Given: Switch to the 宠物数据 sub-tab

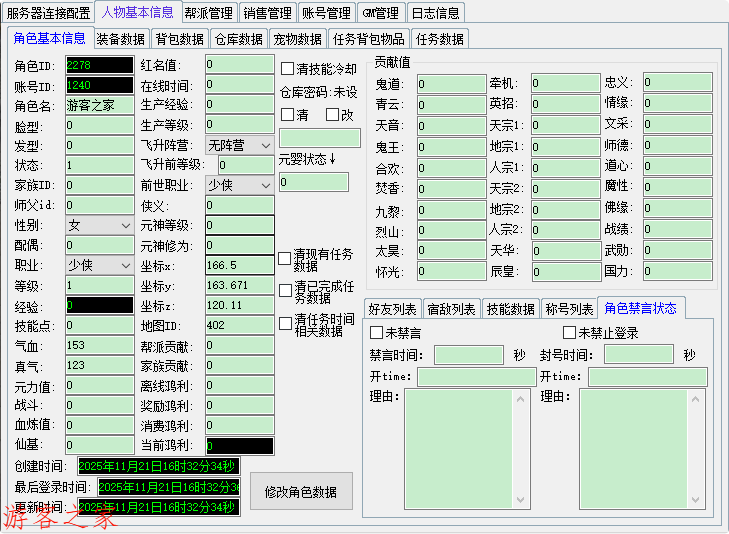Looking at the screenshot, I should click(x=298, y=39).
